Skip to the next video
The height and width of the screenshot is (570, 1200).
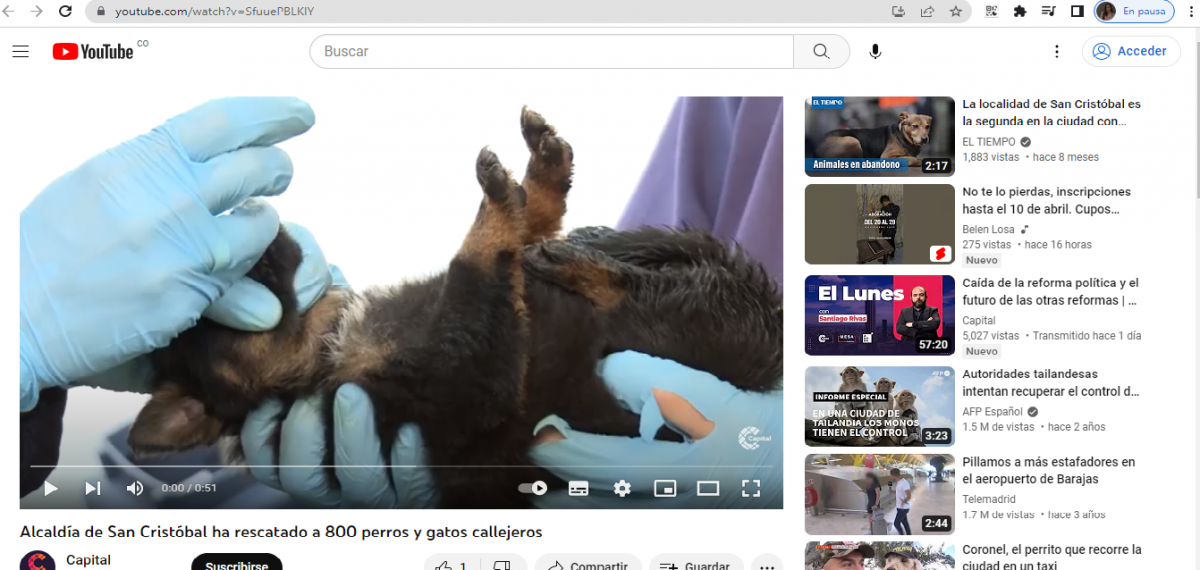(x=93, y=488)
